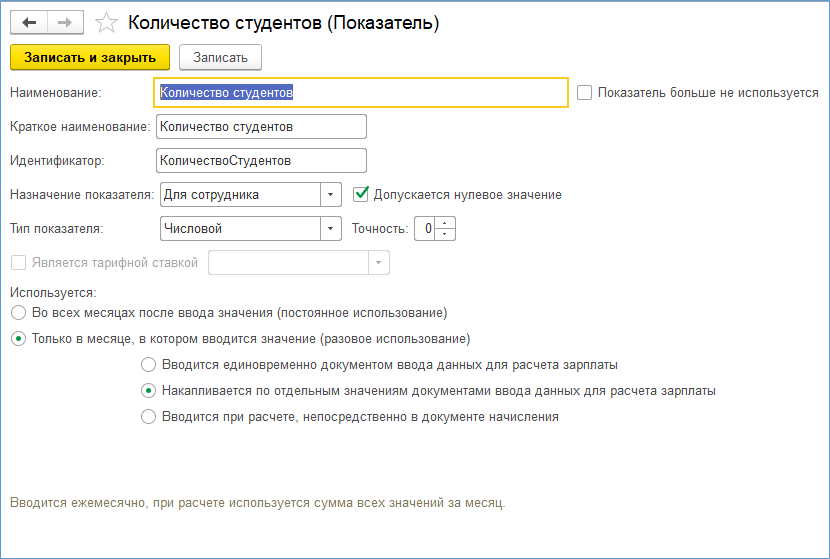Click the back navigation arrow

click(x=29, y=22)
